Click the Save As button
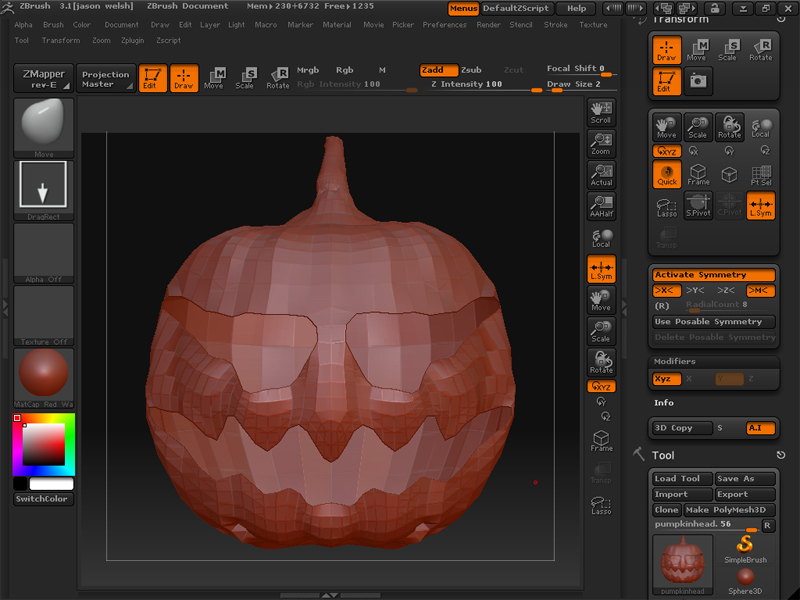Screen dimensions: 800x600 [744, 479]
